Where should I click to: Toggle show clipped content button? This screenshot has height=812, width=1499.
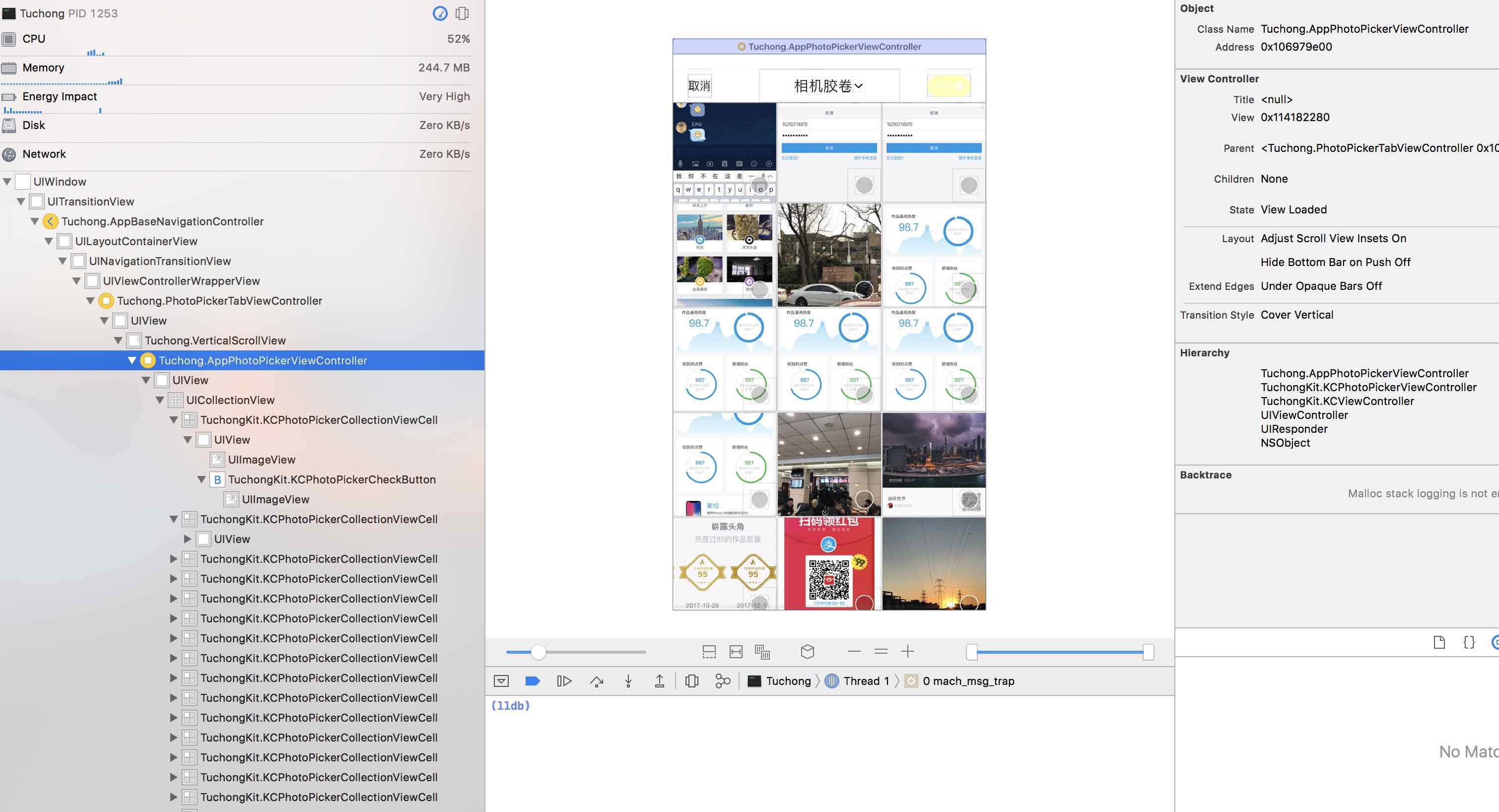tap(709, 651)
